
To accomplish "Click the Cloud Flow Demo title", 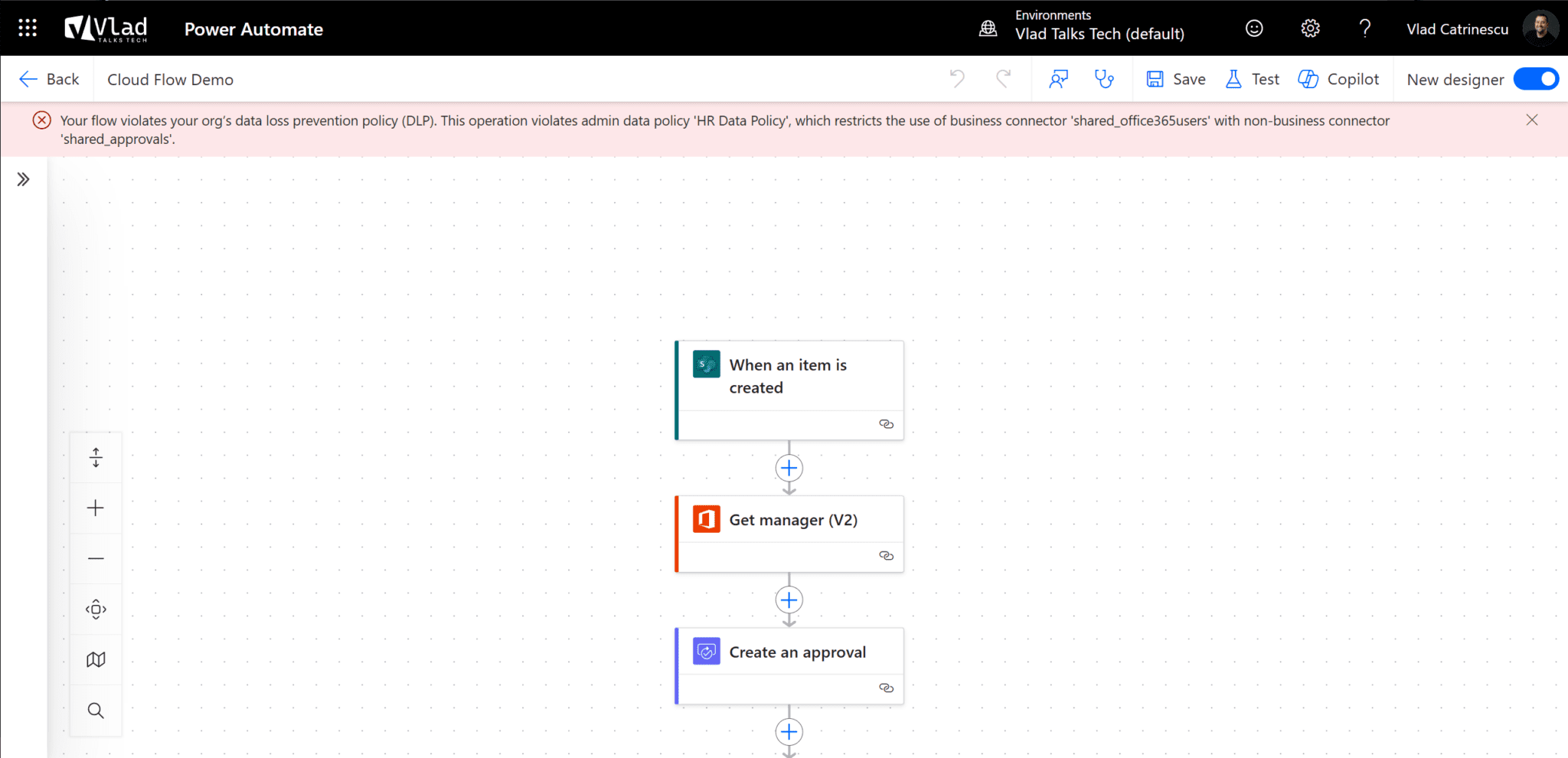I will (x=169, y=79).
